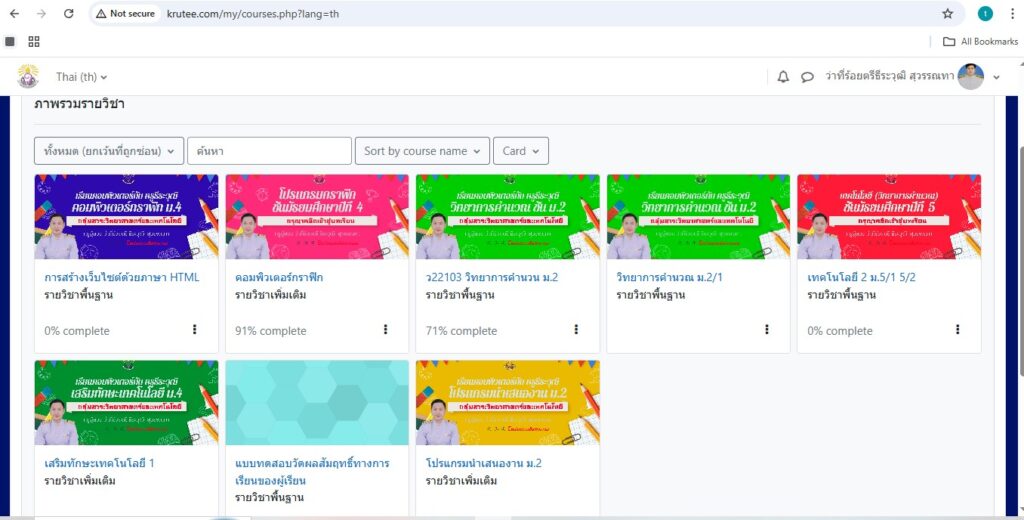This screenshot has height=520, width=1024.
Task: Open three-dot menu on วิทยาการคำนวณ ม.2/1 card
Action: (x=767, y=330)
